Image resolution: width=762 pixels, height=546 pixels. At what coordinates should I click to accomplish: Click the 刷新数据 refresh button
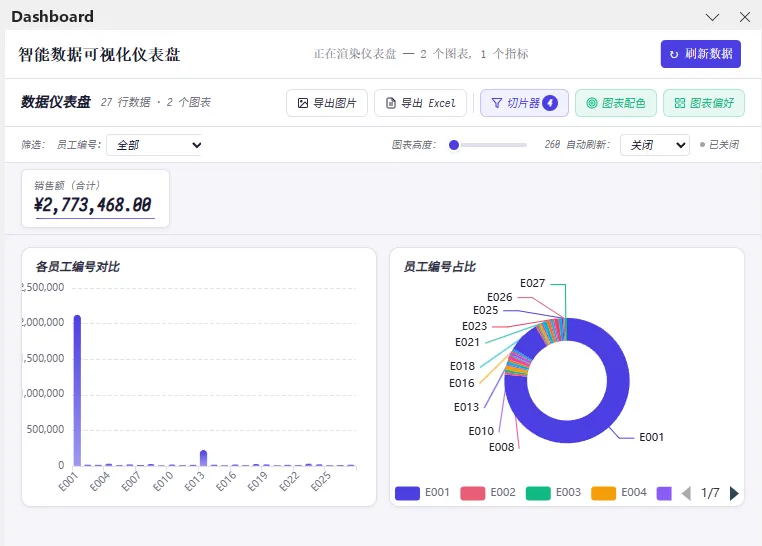coord(700,54)
